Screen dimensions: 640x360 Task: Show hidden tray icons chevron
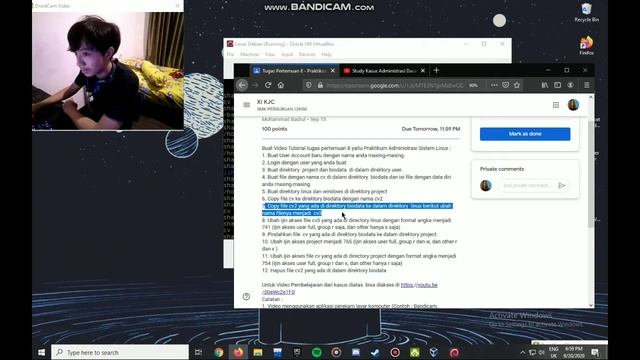[x=522, y=352]
